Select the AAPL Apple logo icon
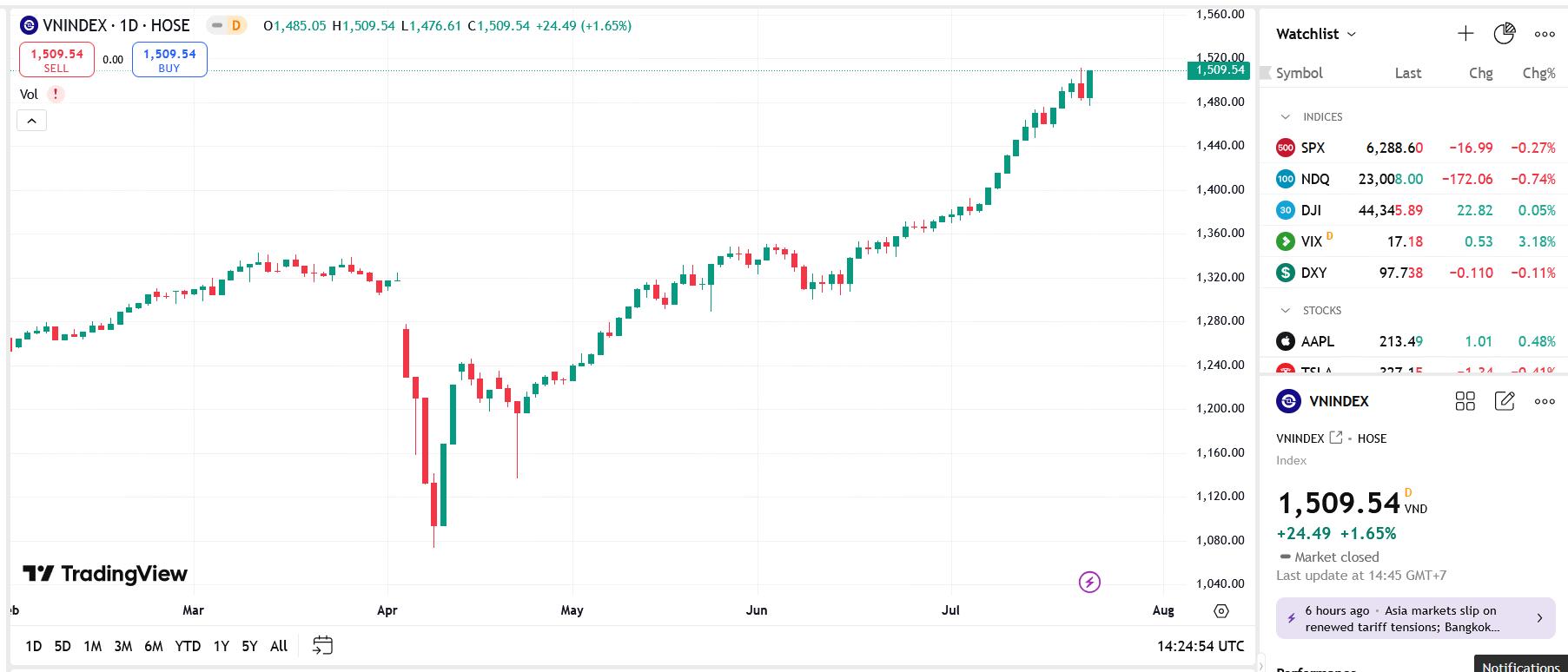This screenshot has height=672, width=1568. coord(1285,341)
